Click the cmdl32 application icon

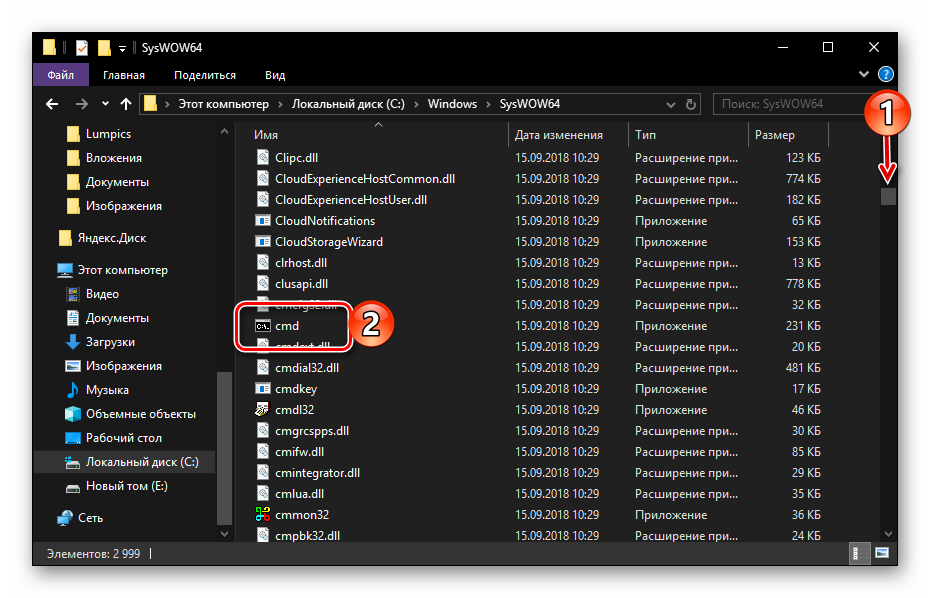(263, 410)
